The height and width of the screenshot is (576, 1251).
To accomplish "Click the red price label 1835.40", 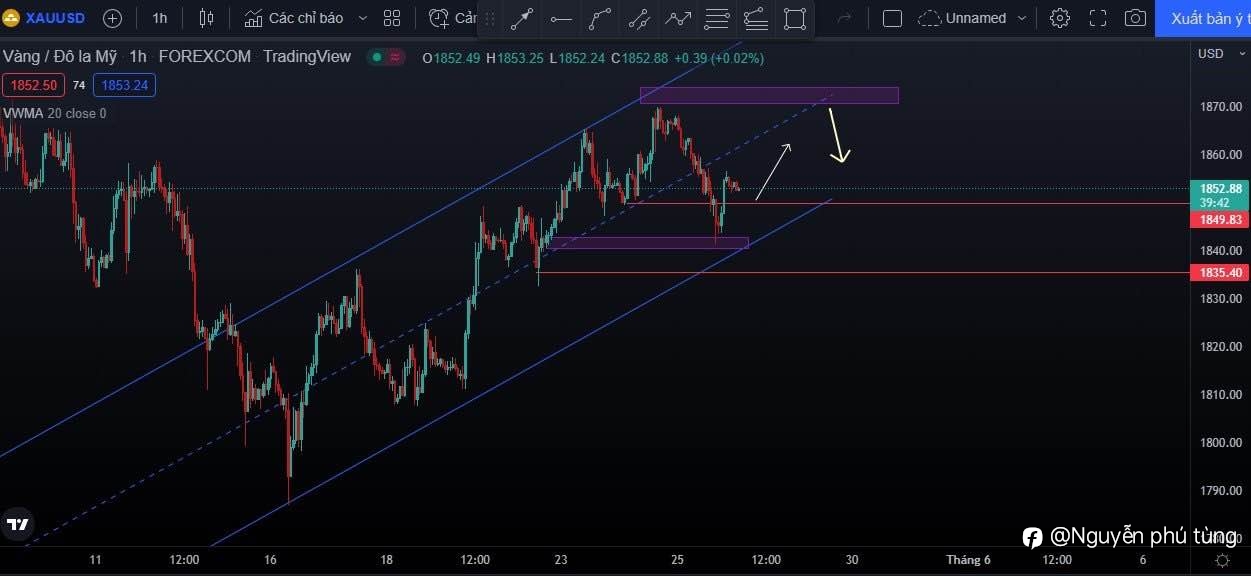I will [1220, 273].
